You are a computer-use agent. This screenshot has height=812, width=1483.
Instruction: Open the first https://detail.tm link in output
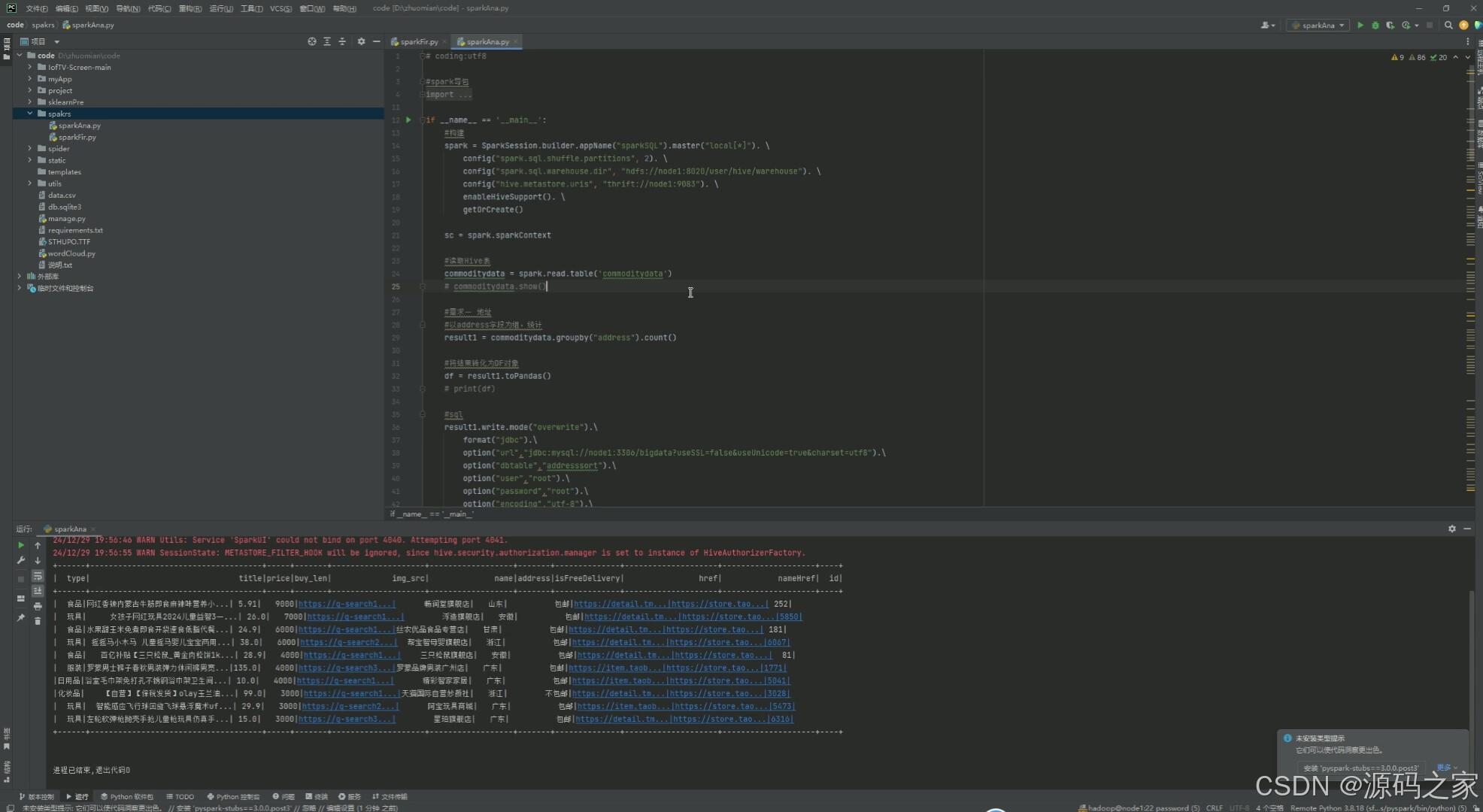click(x=620, y=604)
